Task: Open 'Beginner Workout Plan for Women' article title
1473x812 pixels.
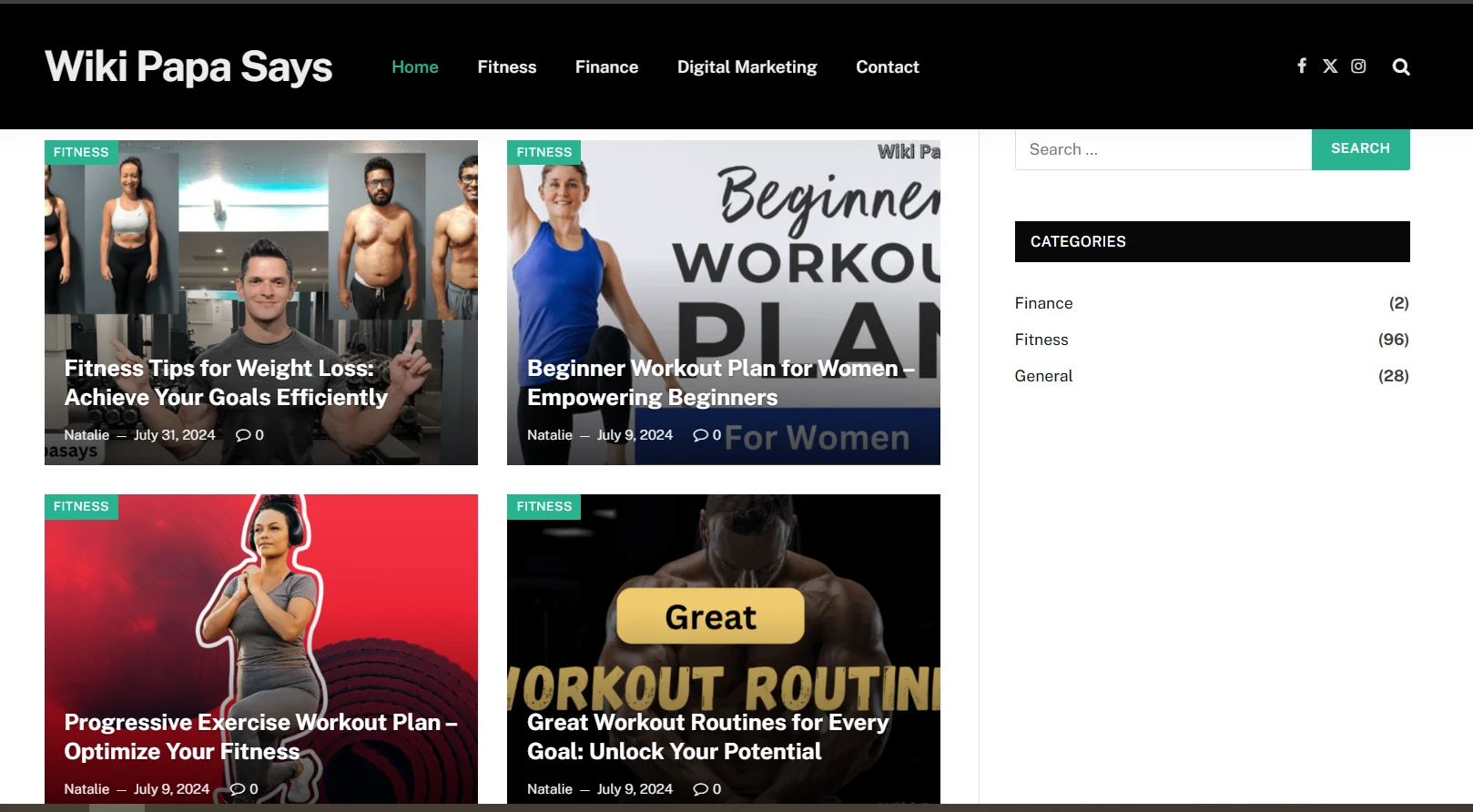Action: (x=721, y=382)
